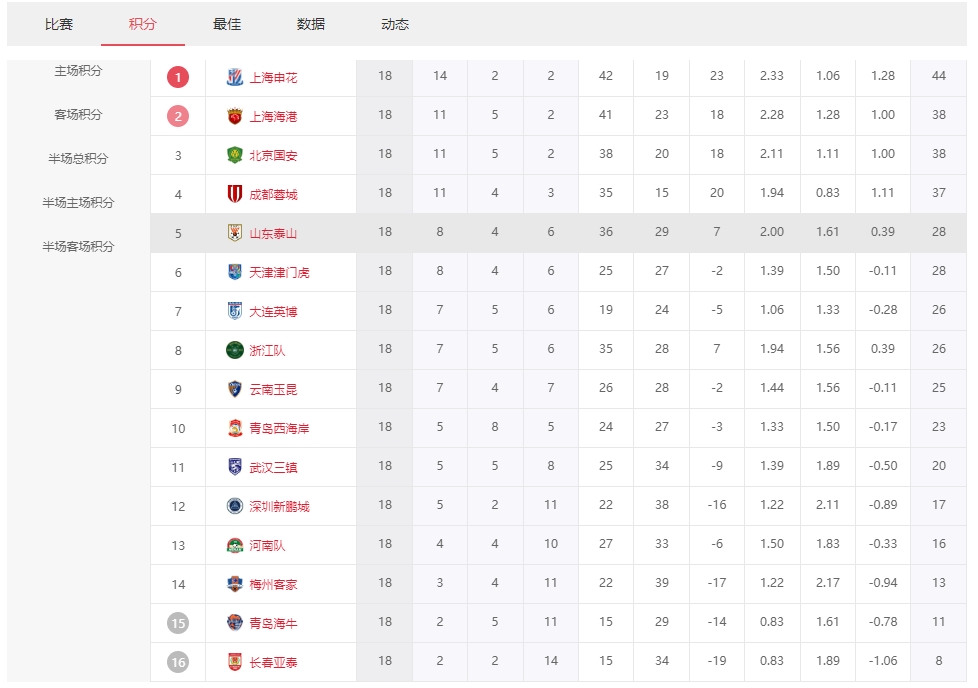
Task: Open the 动态 tab
Action: (x=395, y=24)
